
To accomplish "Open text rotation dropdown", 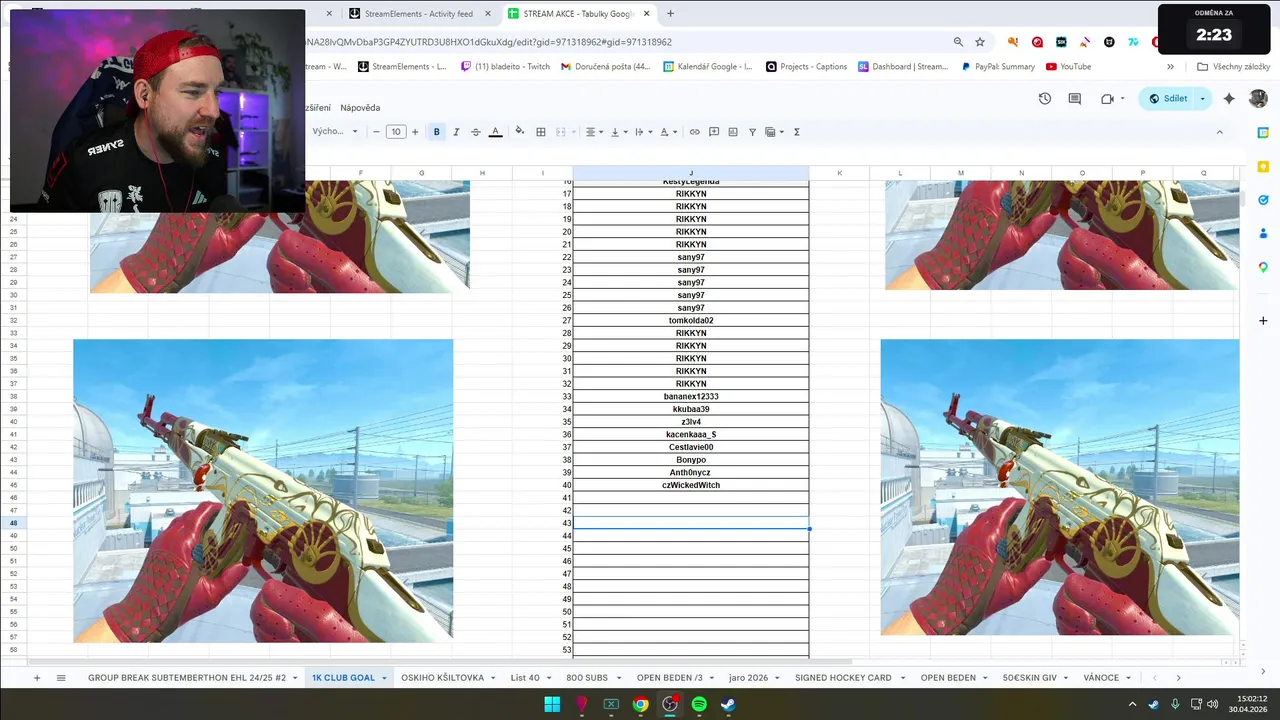I will coord(667,132).
